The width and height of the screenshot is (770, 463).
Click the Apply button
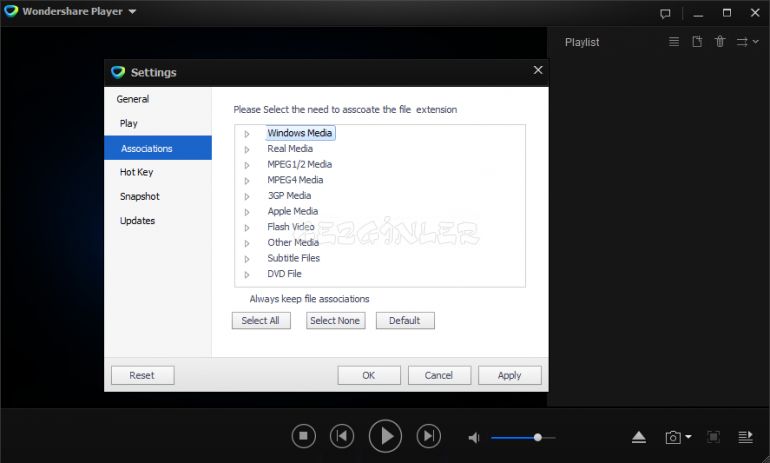tap(510, 376)
